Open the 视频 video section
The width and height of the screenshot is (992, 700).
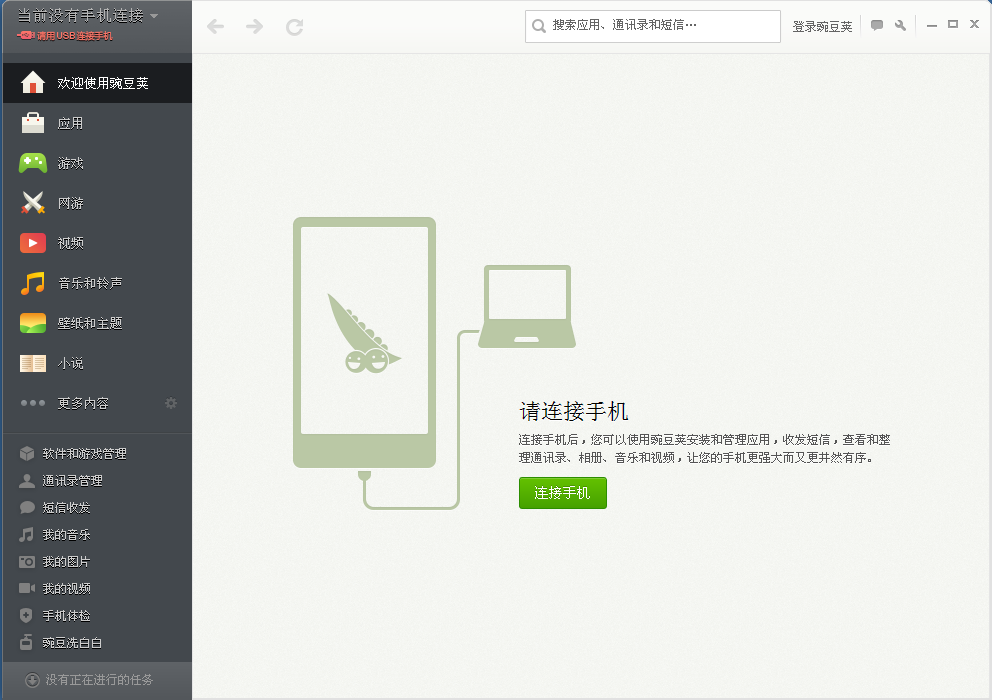(x=97, y=243)
